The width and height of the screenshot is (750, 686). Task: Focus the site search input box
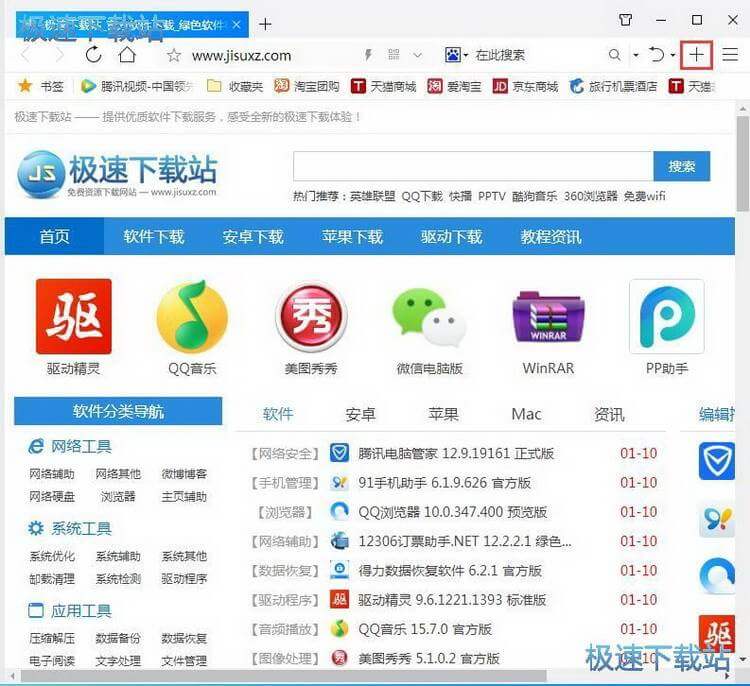(473, 166)
